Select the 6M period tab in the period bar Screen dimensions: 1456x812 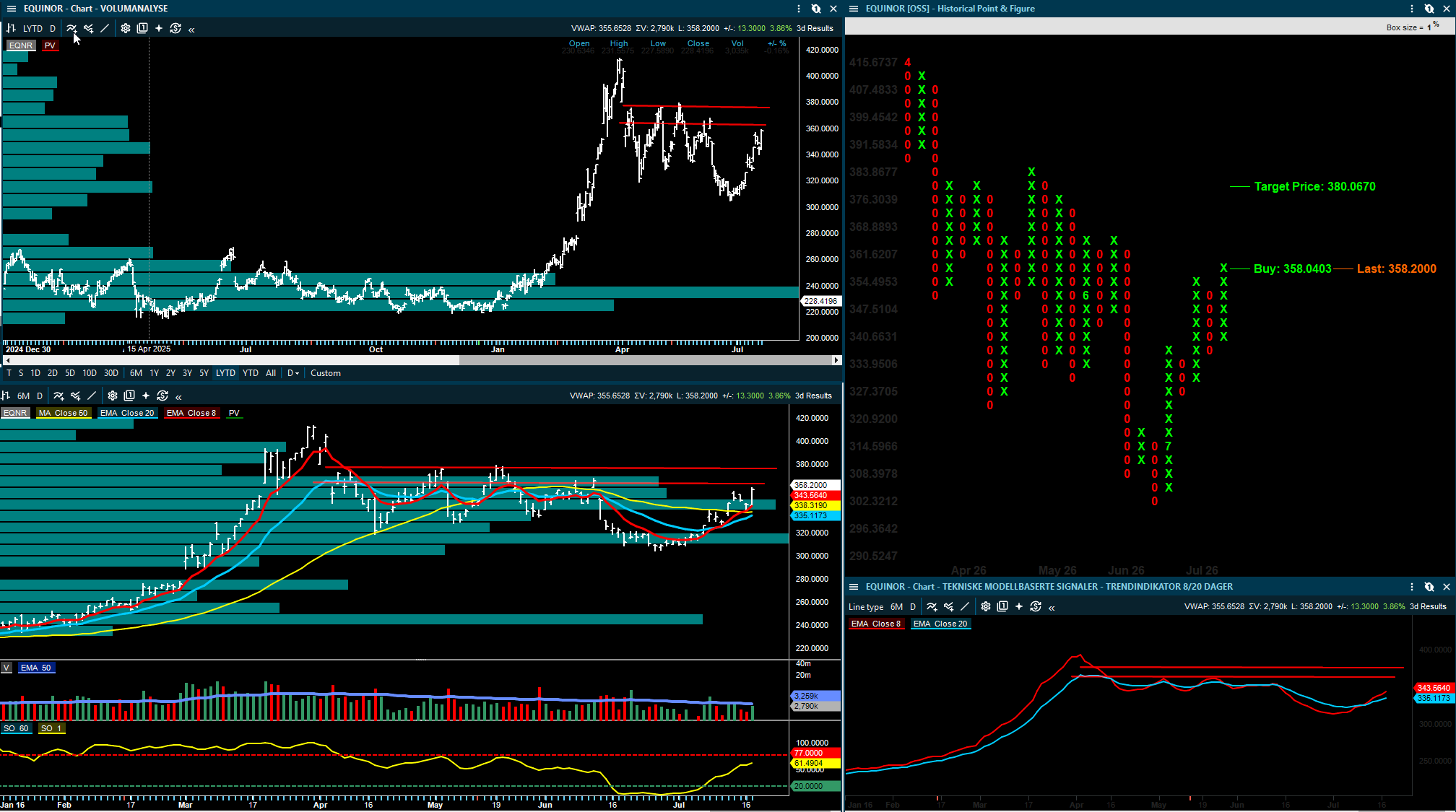click(136, 373)
